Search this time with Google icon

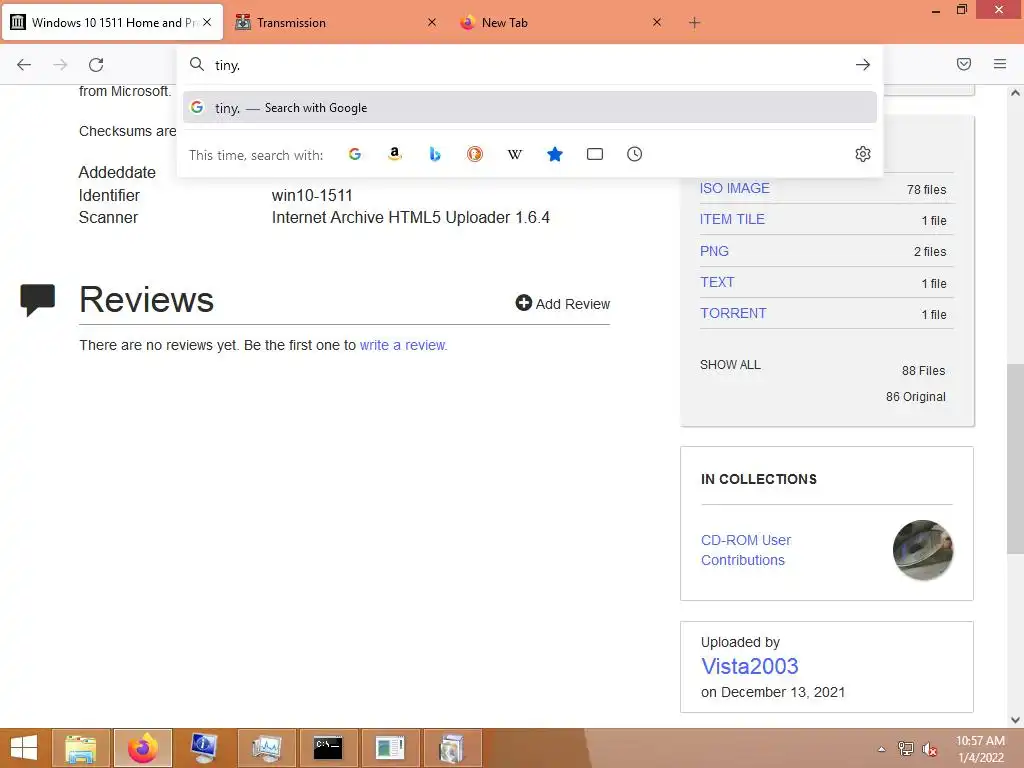(x=355, y=154)
